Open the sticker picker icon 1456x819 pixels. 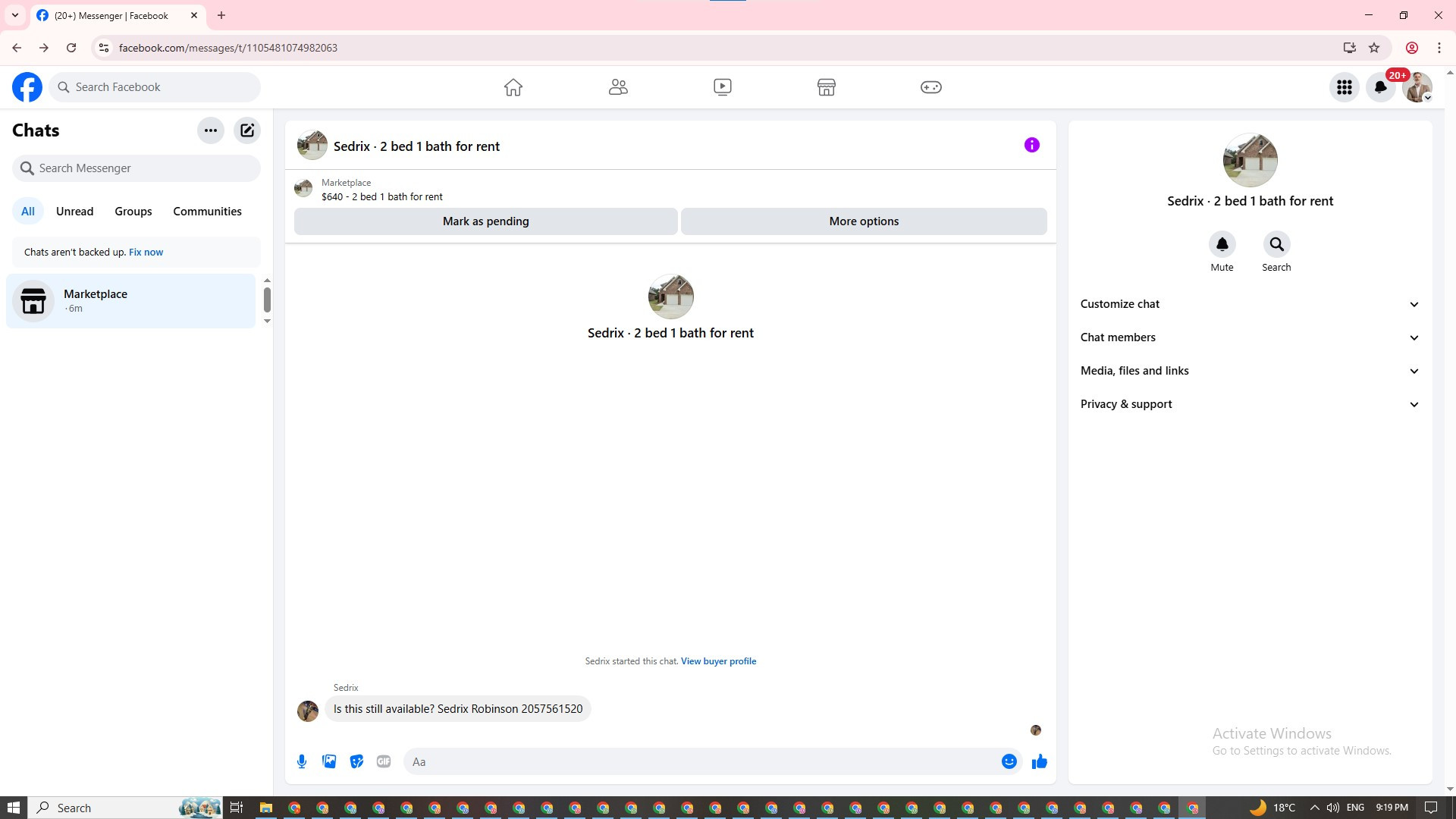(x=356, y=761)
